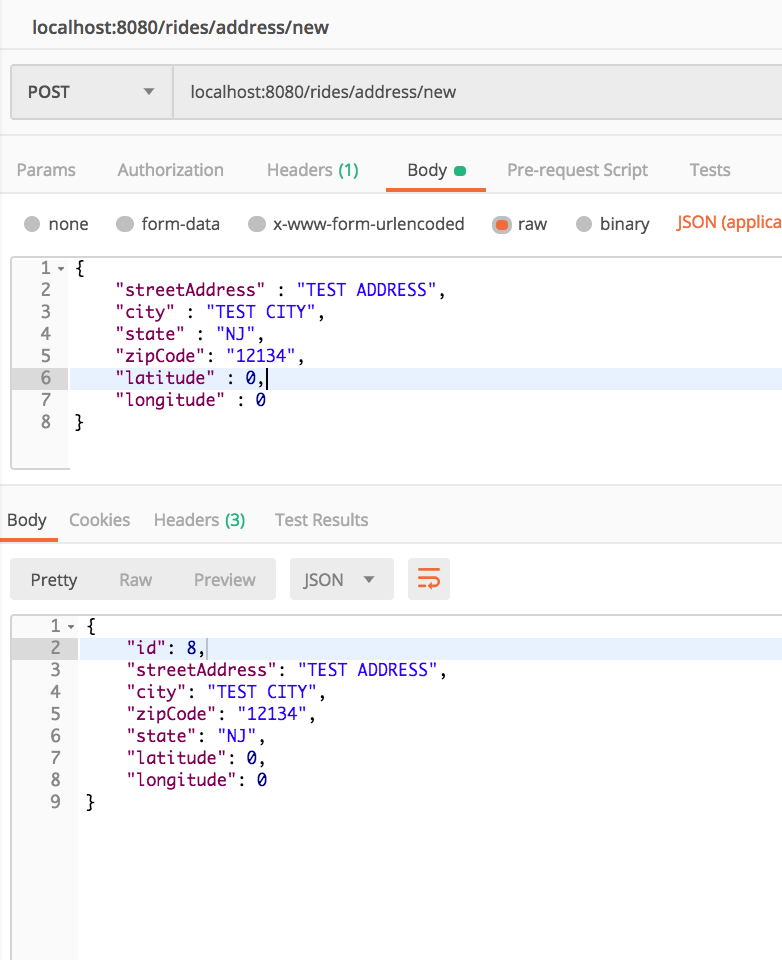Viewport: 782px width, 960px height.
Task: Select the request Body tab
Action: [x=436, y=170]
